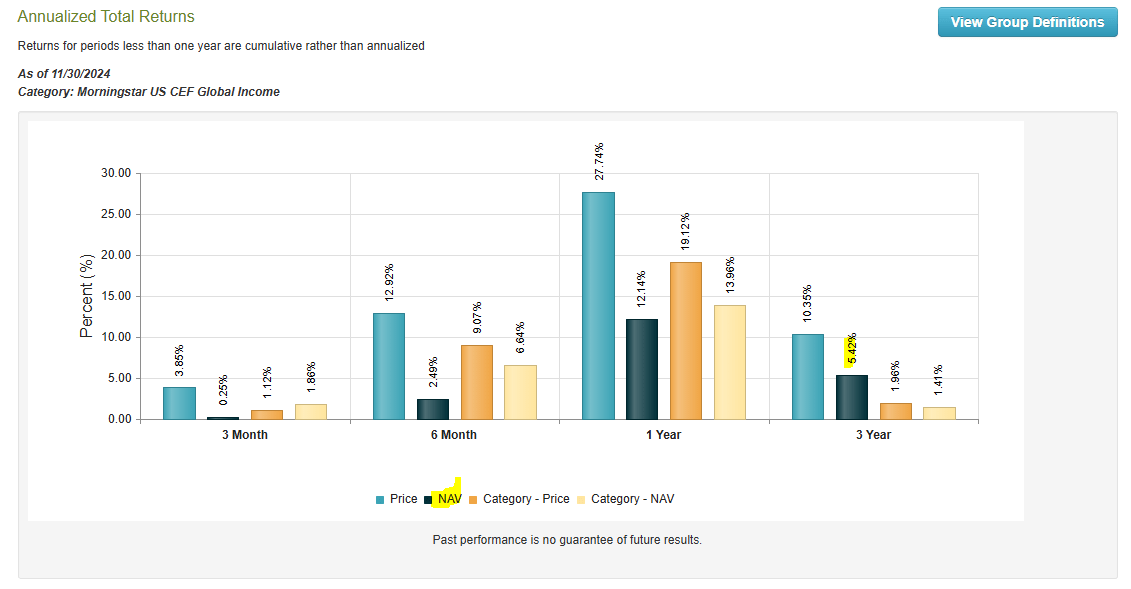Screen dimensions: 1131x589
Task: Click the highlighted NAV legend label
Action: (450, 498)
